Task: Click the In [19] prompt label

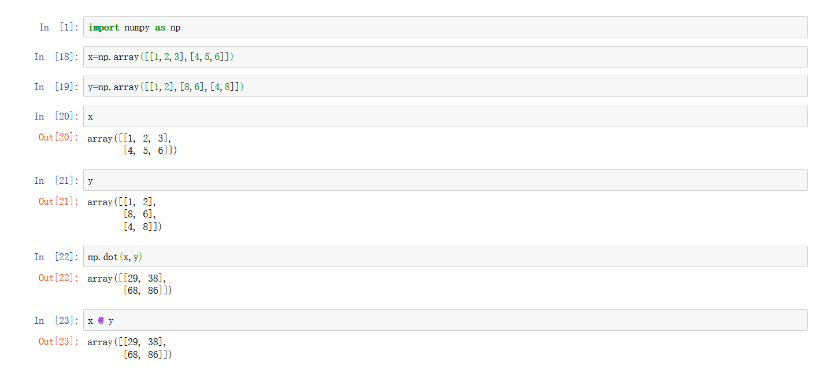Action: [57, 86]
